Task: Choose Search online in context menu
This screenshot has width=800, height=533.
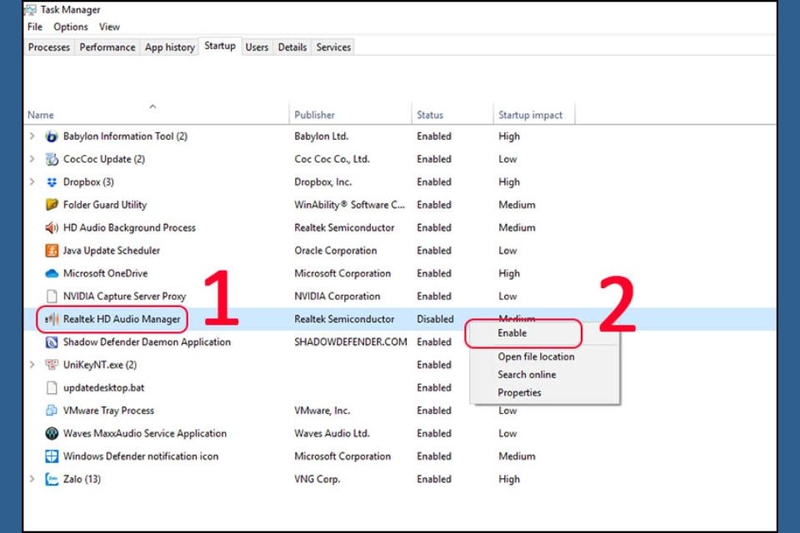Action: pyautogui.click(x=527, y=374)
